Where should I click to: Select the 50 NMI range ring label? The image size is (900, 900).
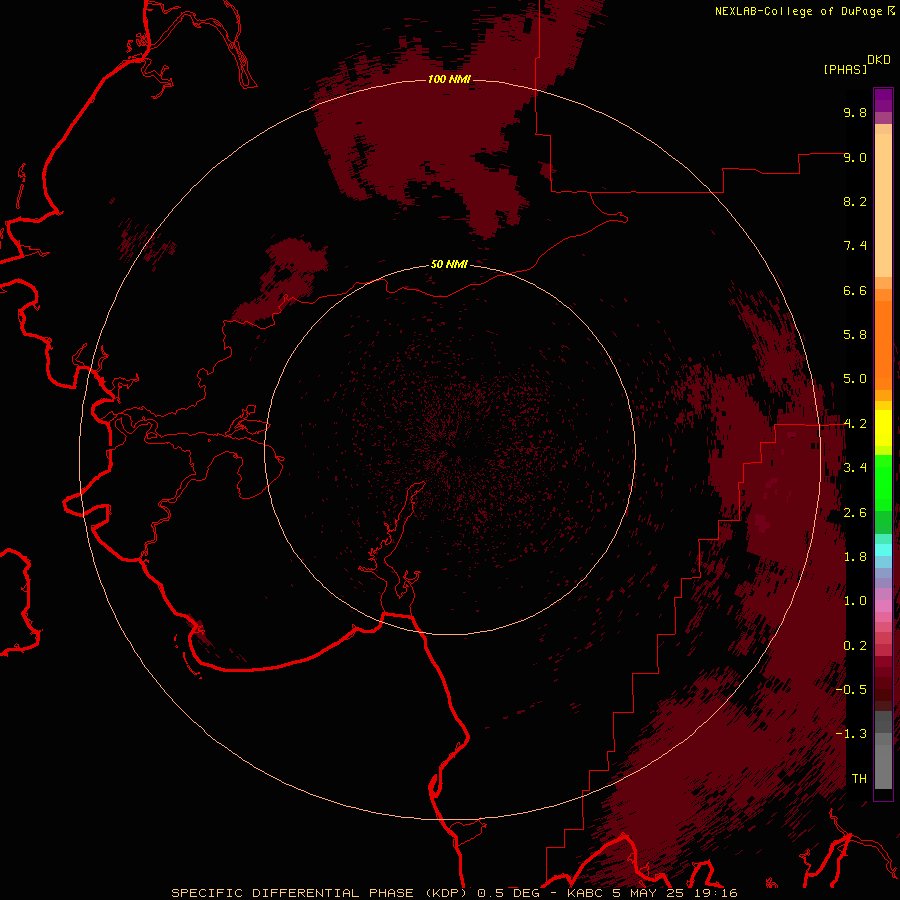pos(449,264)
